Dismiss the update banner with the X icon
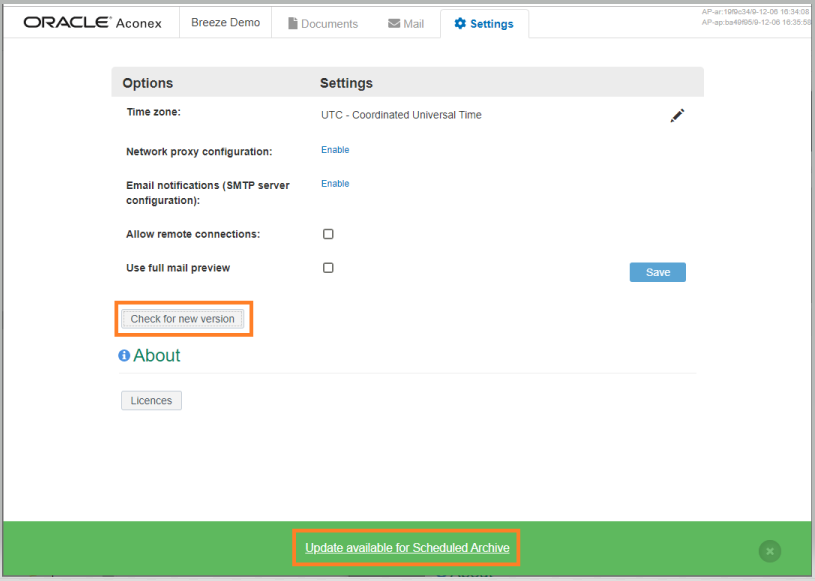The width and height of the screenshot is (815, 581). (x=770, y=551)
